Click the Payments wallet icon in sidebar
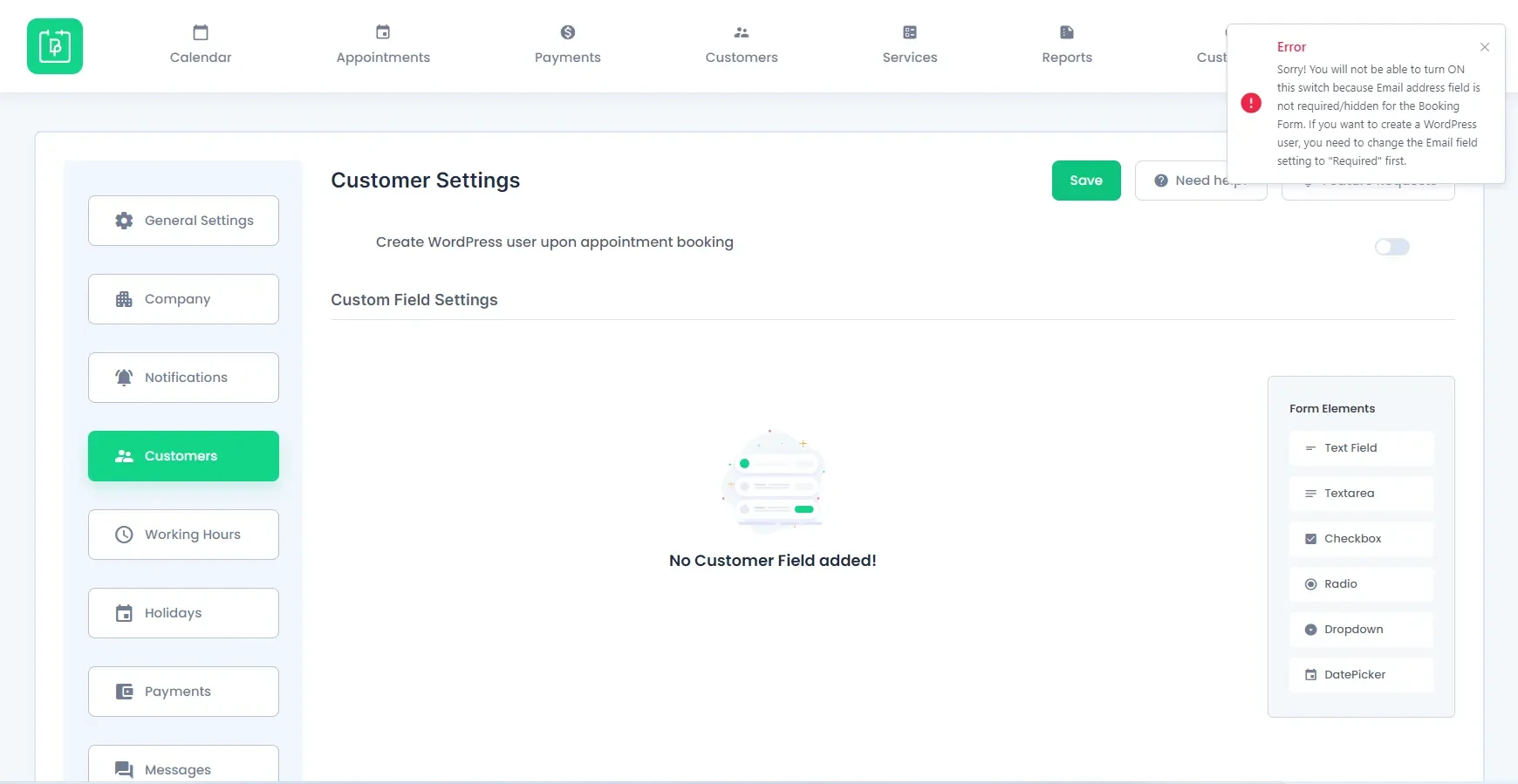Image resolution: width=1518 pixels, height=784 pixels. click(x=124, y=692)
